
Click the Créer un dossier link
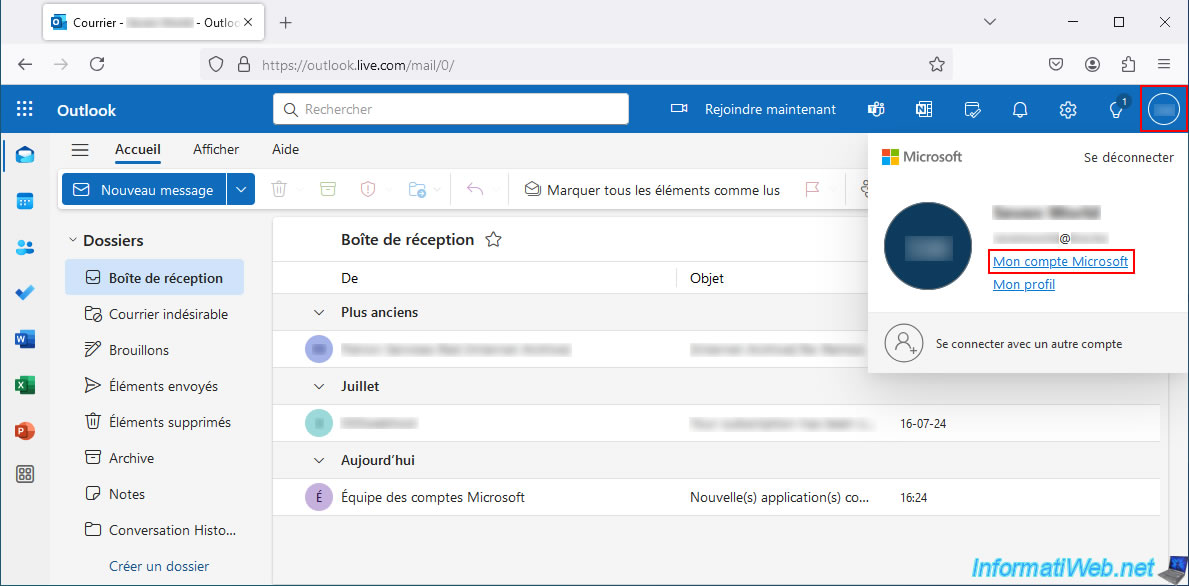(159, 566)
